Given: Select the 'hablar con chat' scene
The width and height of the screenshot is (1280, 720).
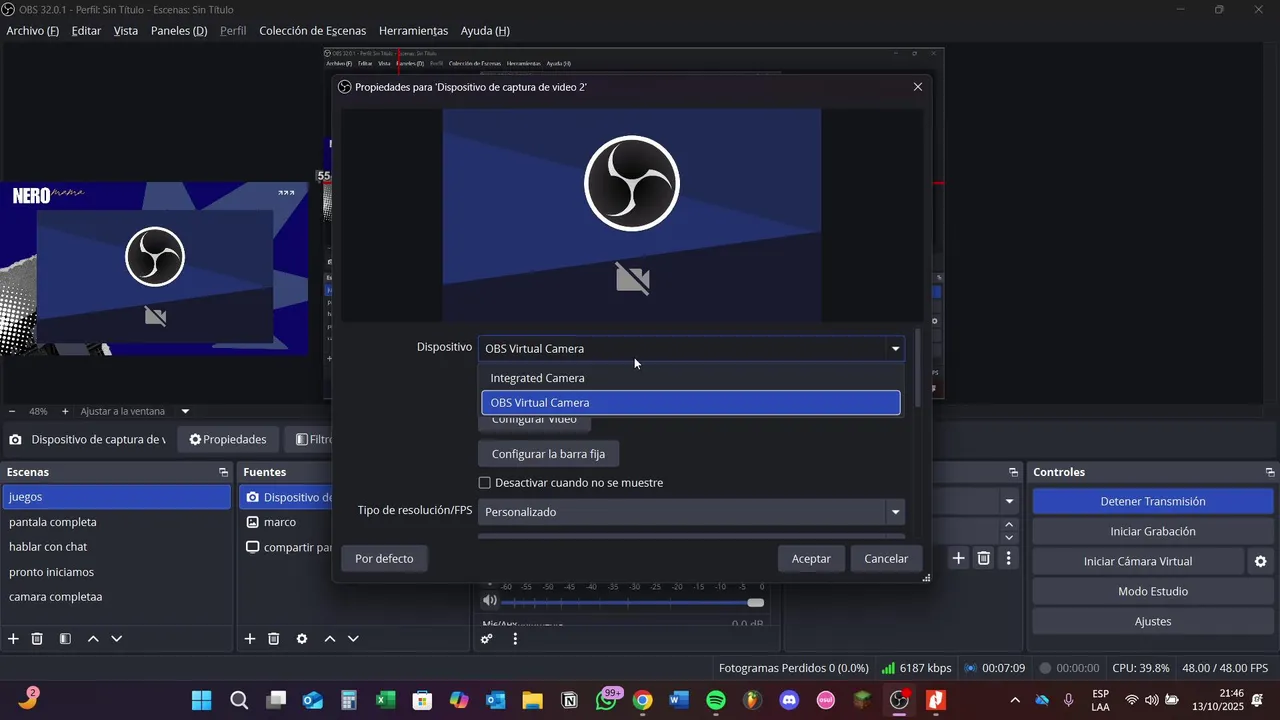Looking at the screenshot, I should 117,547.
